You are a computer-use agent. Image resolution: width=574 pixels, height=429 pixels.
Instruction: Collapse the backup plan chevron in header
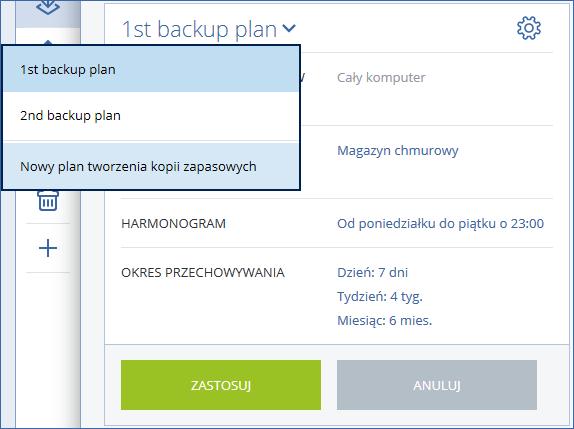pyautogui.click(x=289, y=28)
